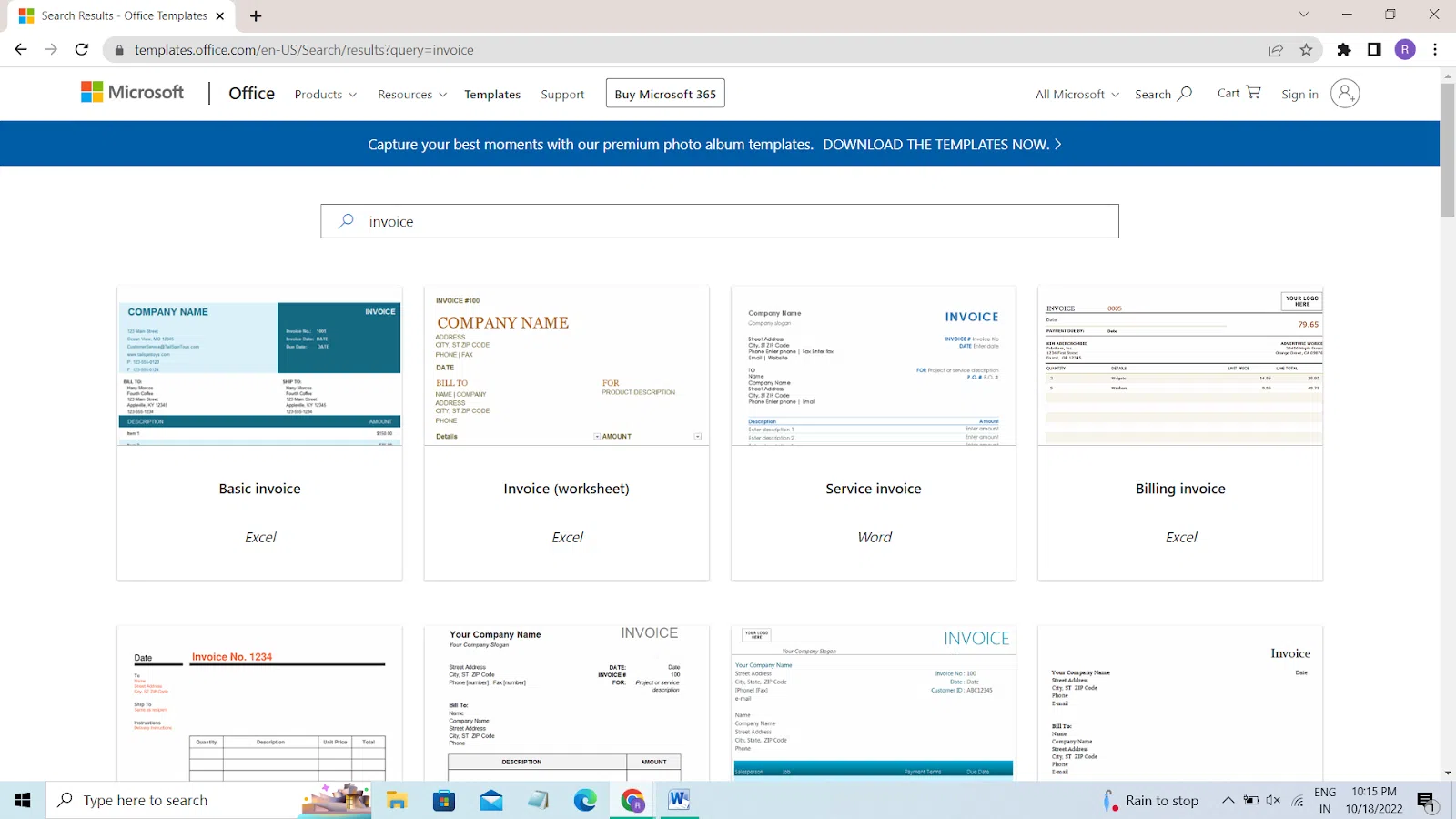The image size is (1456, 819).
Task: Open Microsoft Edge from taskbar
Action: pos(585,800)
